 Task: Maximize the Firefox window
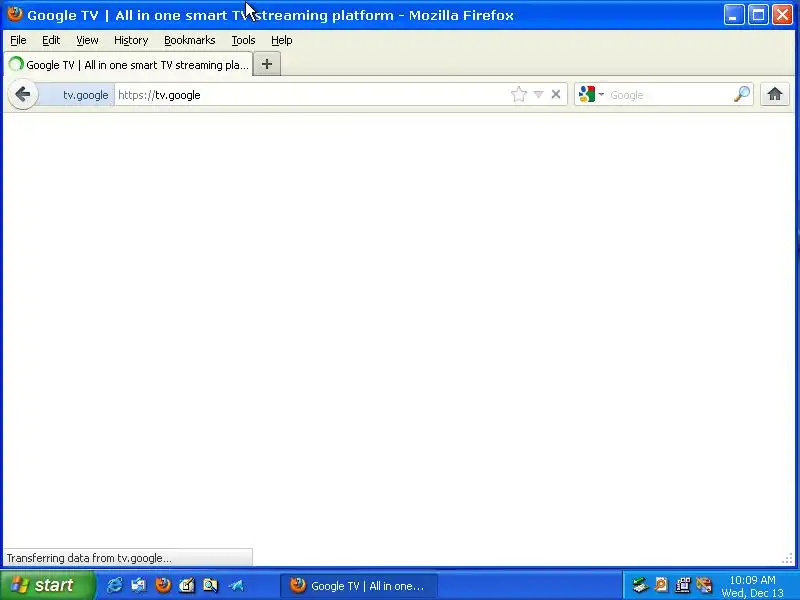[x=758, y=15]
